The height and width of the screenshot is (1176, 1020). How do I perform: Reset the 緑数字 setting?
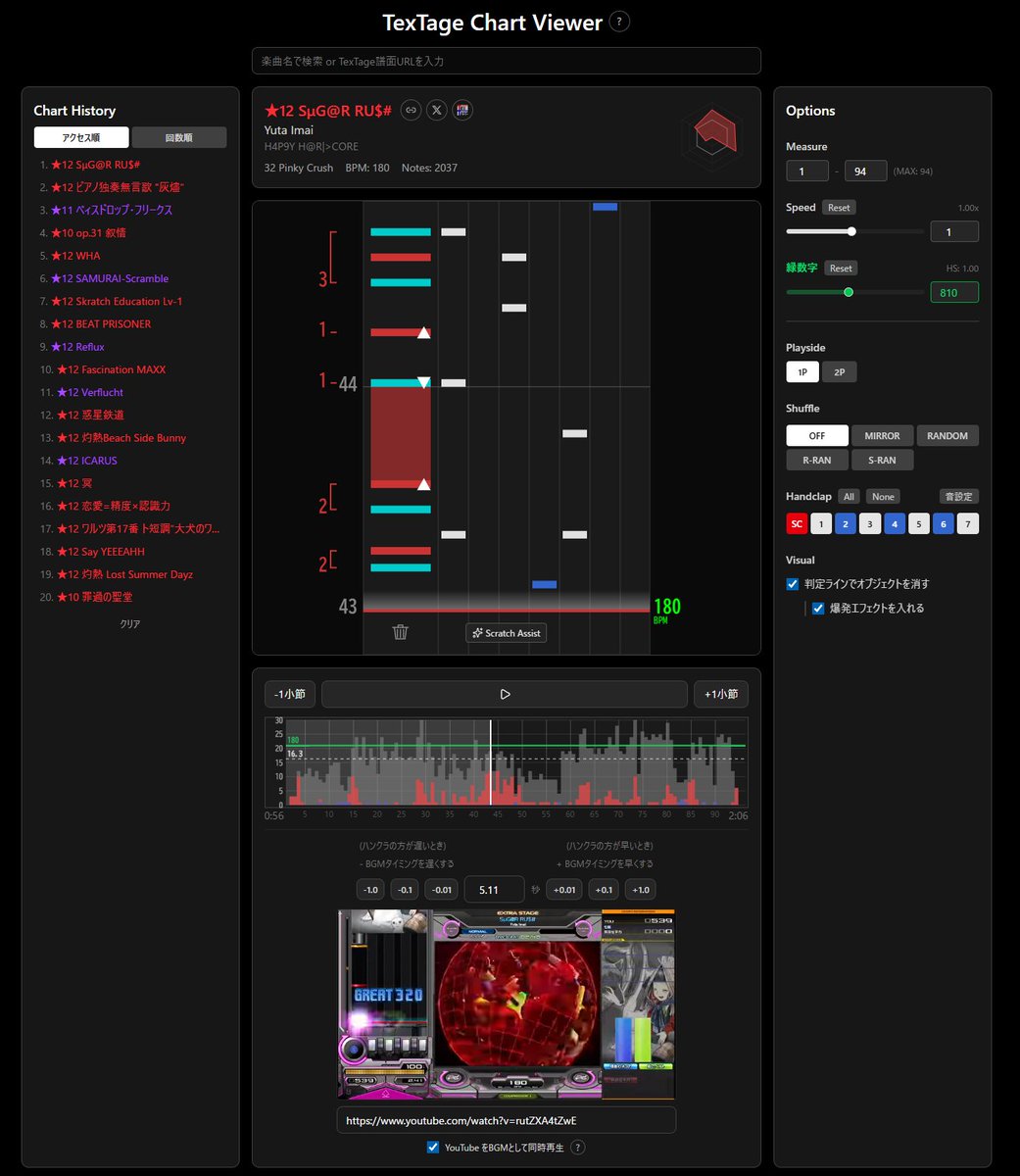(842, 269)
